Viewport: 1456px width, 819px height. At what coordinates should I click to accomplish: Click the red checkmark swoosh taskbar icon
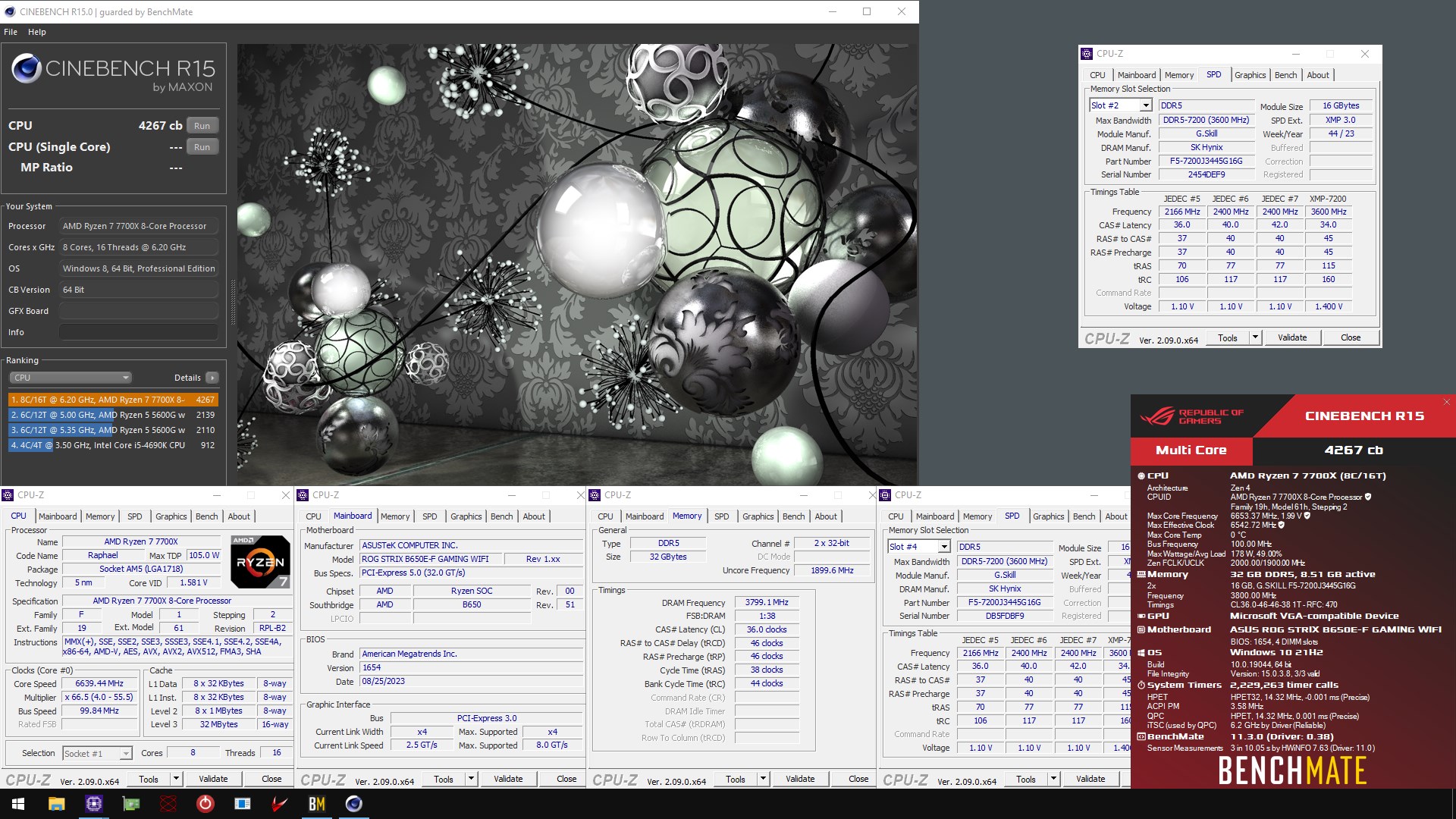point(280,804)
